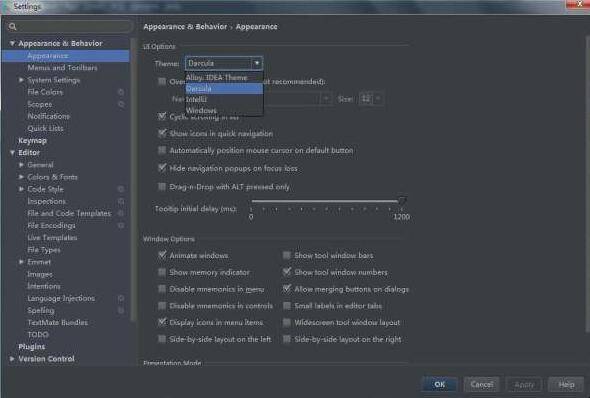The width and height of the screenshot is (590, 398).
Task: Click the project-level icon beside File Encodings
Action: [x=121, y=225]
